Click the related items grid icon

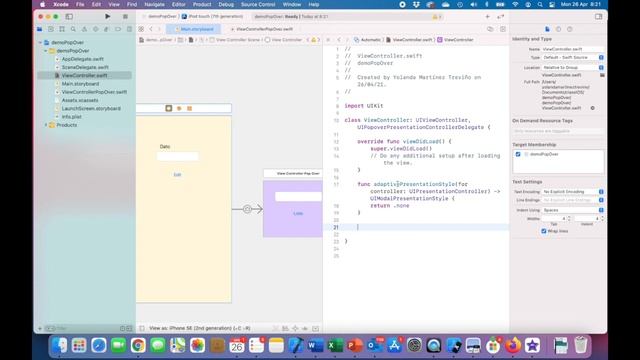[141, 29]
